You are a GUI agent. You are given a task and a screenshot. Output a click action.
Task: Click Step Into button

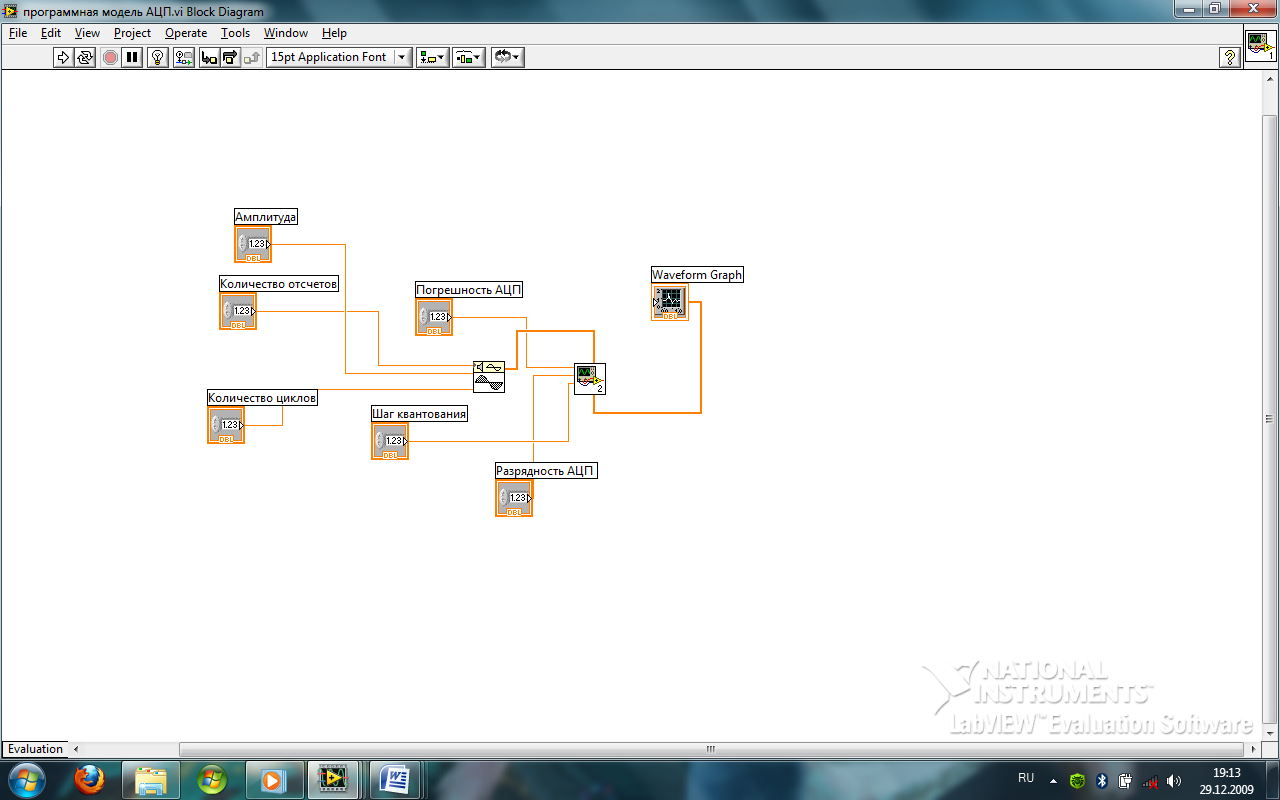click(x=209, y=57)
